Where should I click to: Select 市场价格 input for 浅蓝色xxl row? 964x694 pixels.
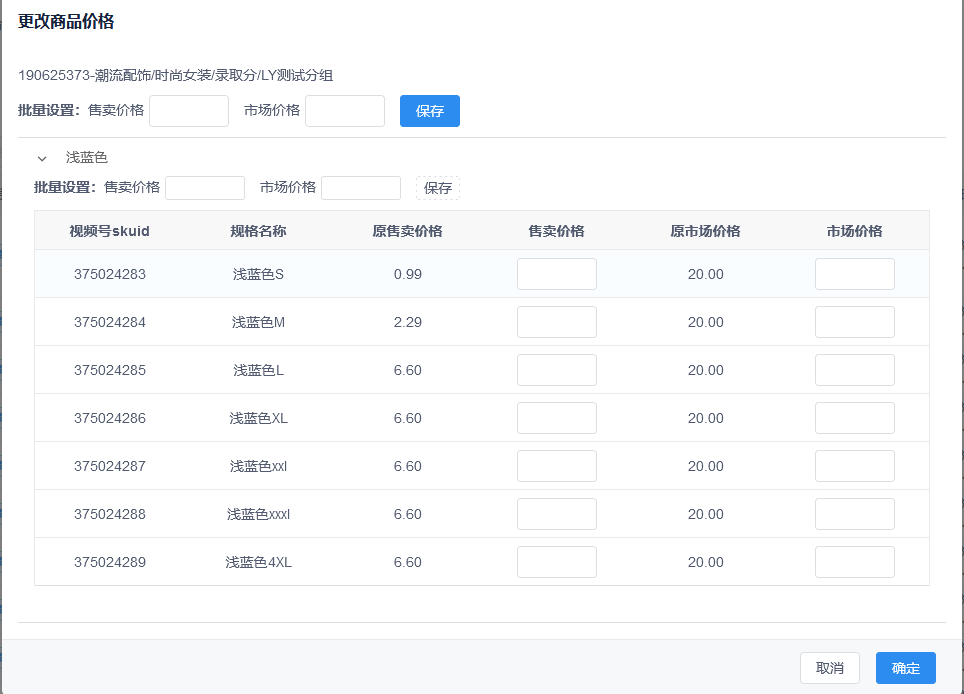click(854, 466)
